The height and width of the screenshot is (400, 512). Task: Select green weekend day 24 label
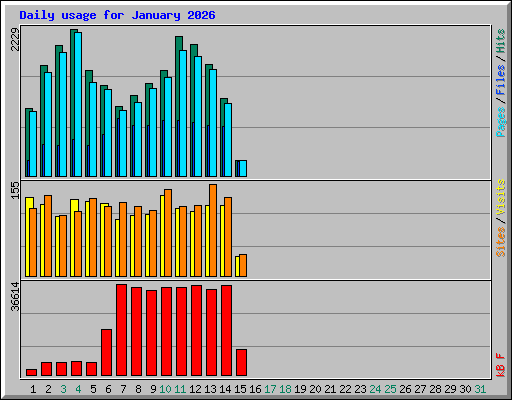tap(375, 389)
